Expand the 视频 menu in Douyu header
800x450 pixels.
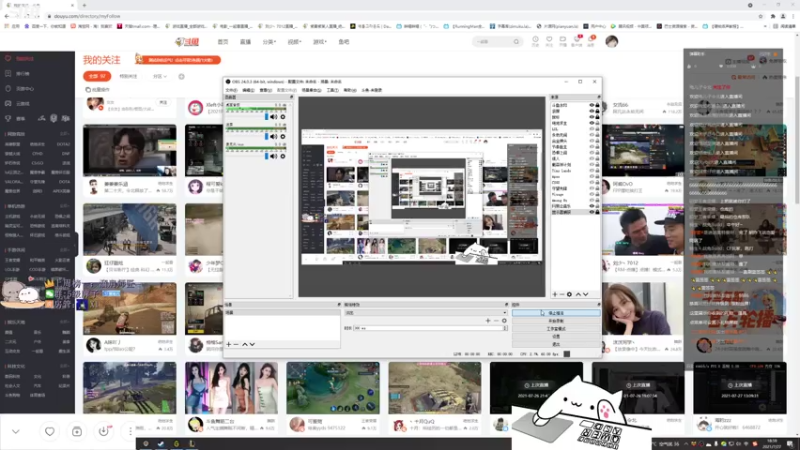[294, 42]
